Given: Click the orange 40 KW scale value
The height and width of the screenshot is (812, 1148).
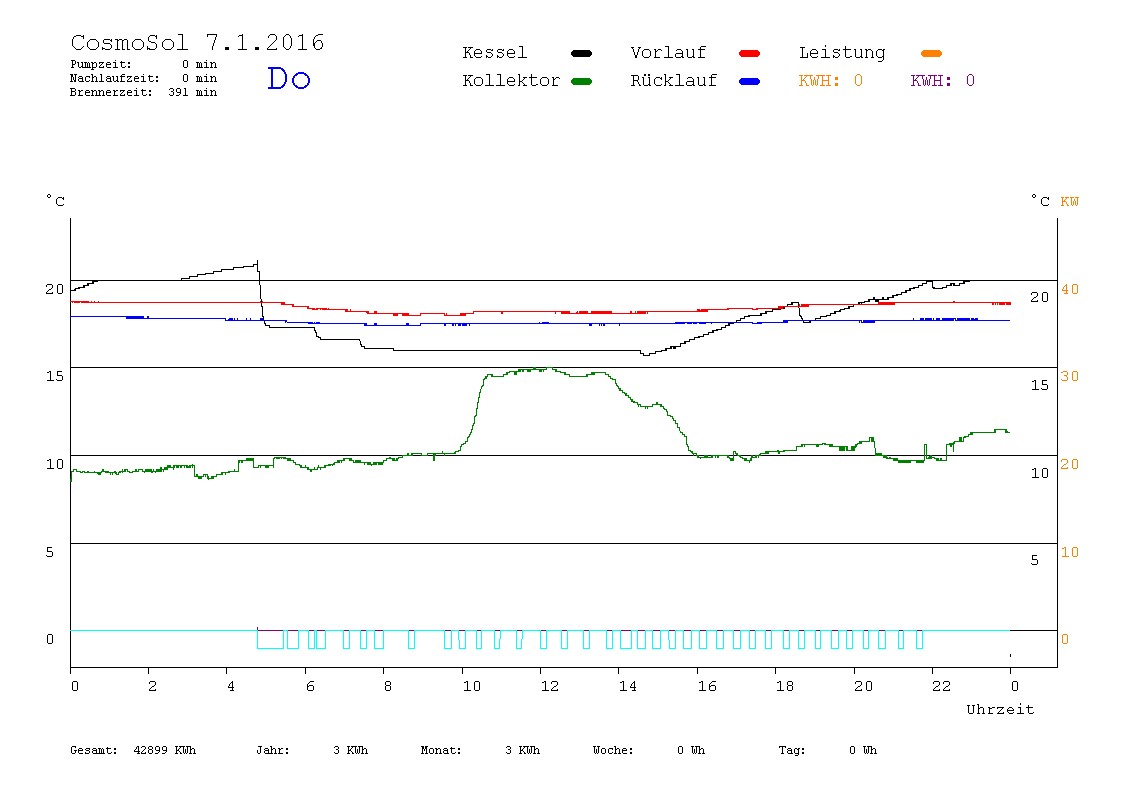Looking at the screenshot, I should click(1070, 289).
